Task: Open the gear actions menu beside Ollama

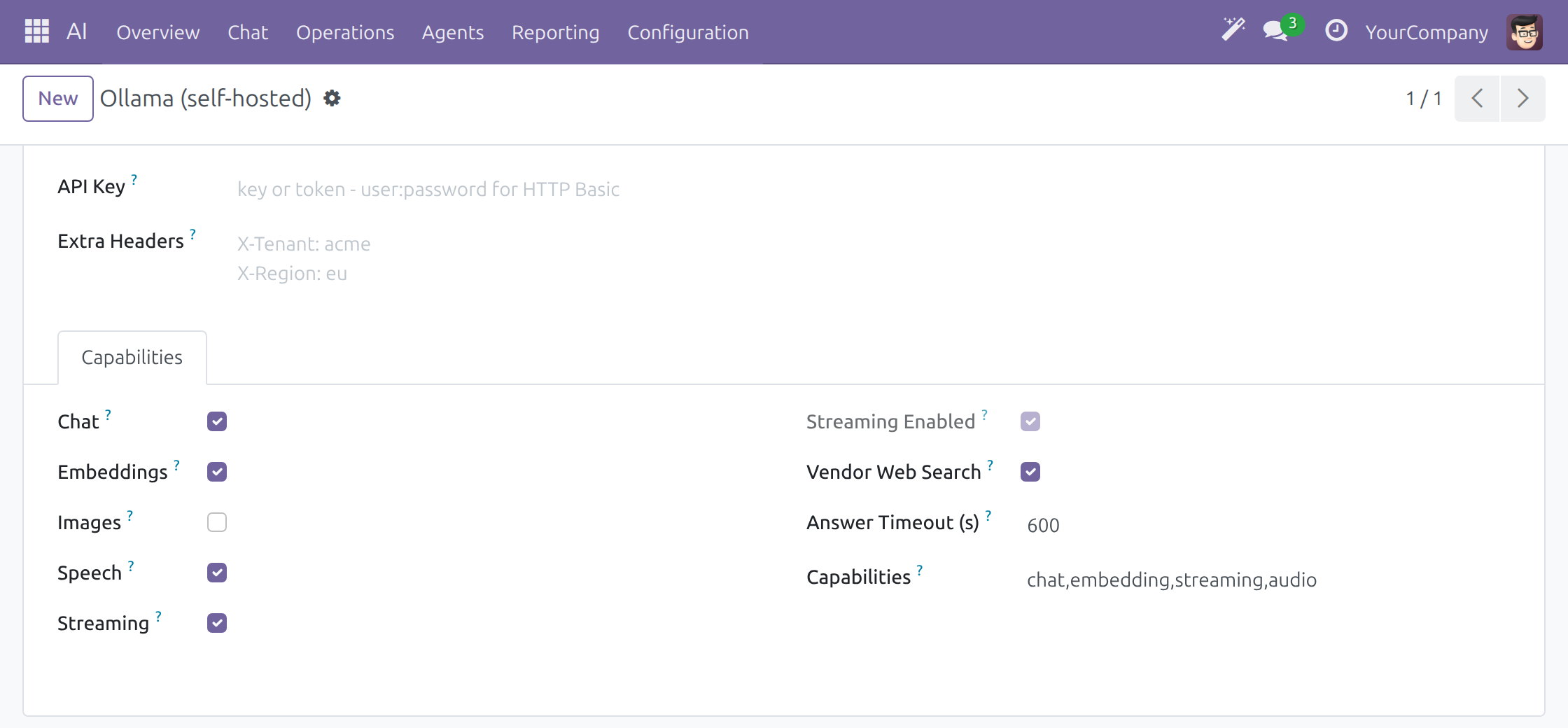Action: click(332, 99)
